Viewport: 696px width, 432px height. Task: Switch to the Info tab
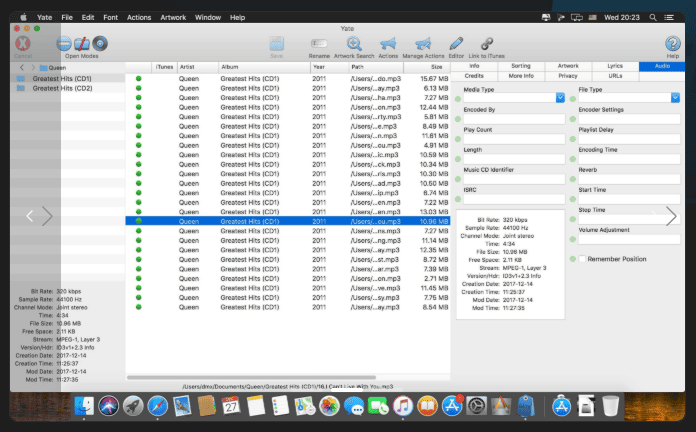coord(474,66)
